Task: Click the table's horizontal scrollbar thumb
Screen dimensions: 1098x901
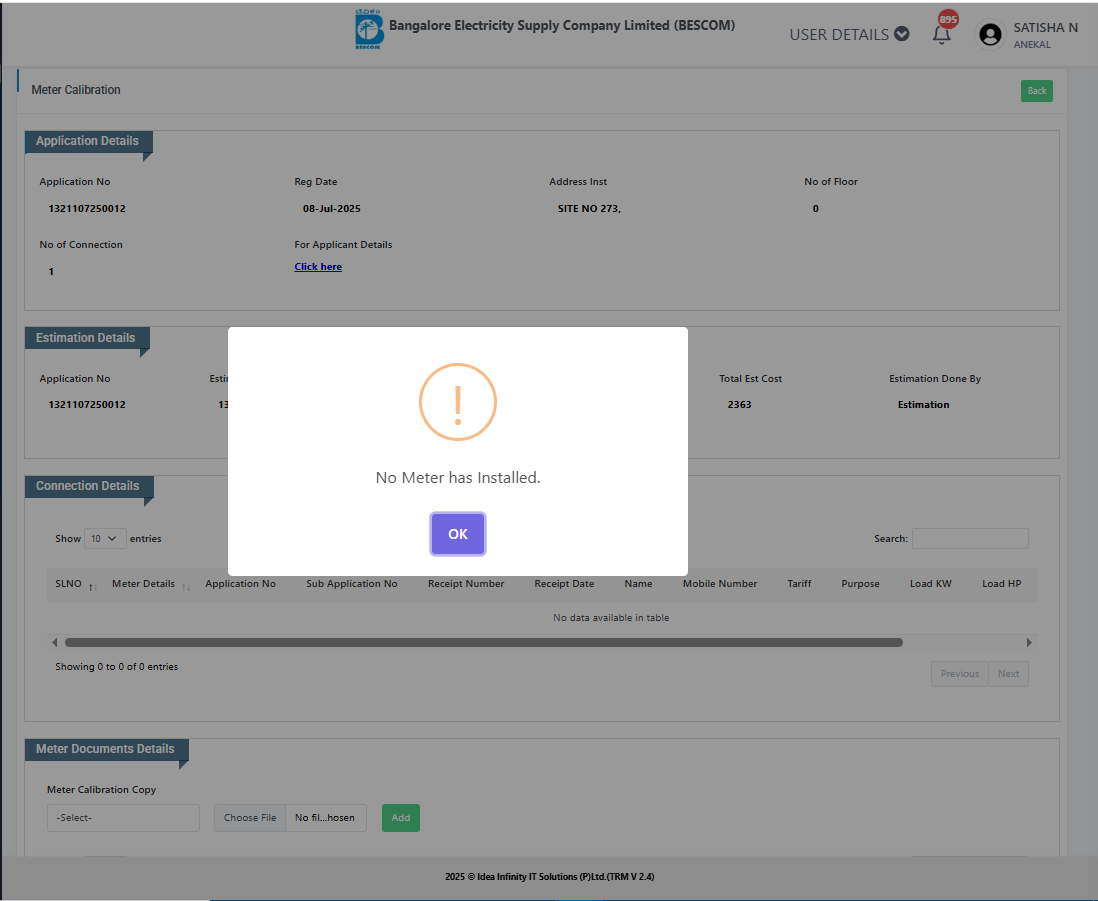Action: 484,643
